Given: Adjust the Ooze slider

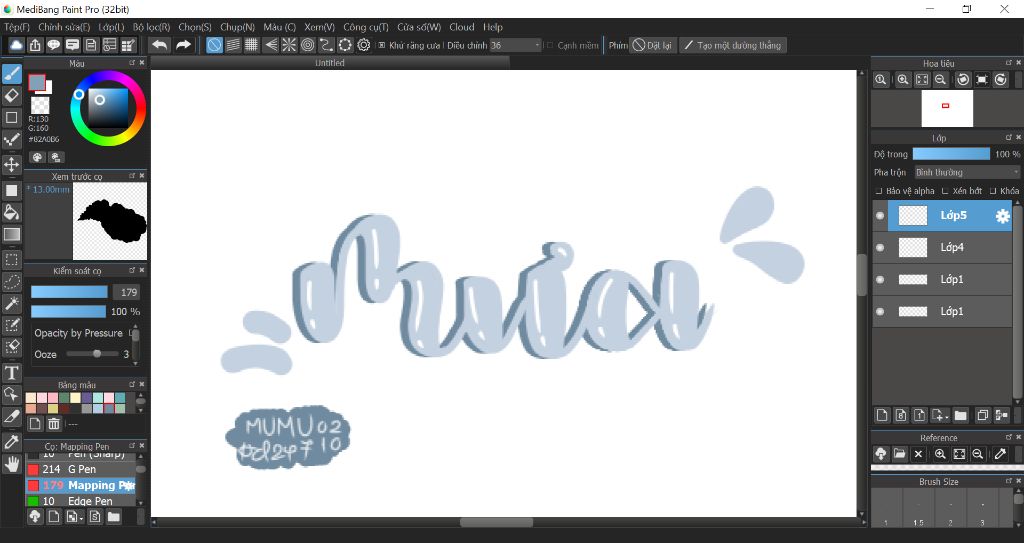Looking at the screenshot, I should 92,354.
